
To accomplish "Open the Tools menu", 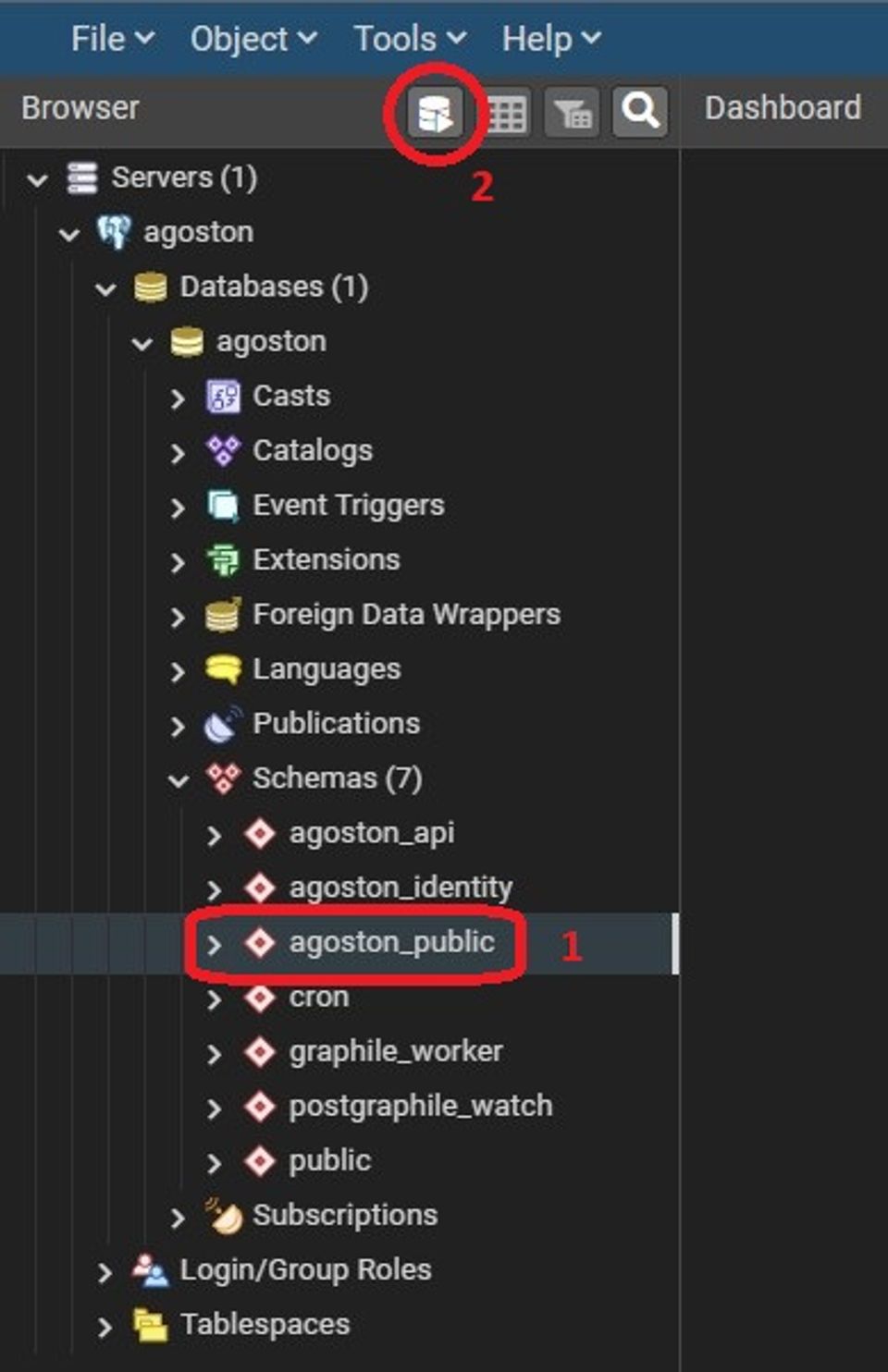I will [x=410, y=39].
